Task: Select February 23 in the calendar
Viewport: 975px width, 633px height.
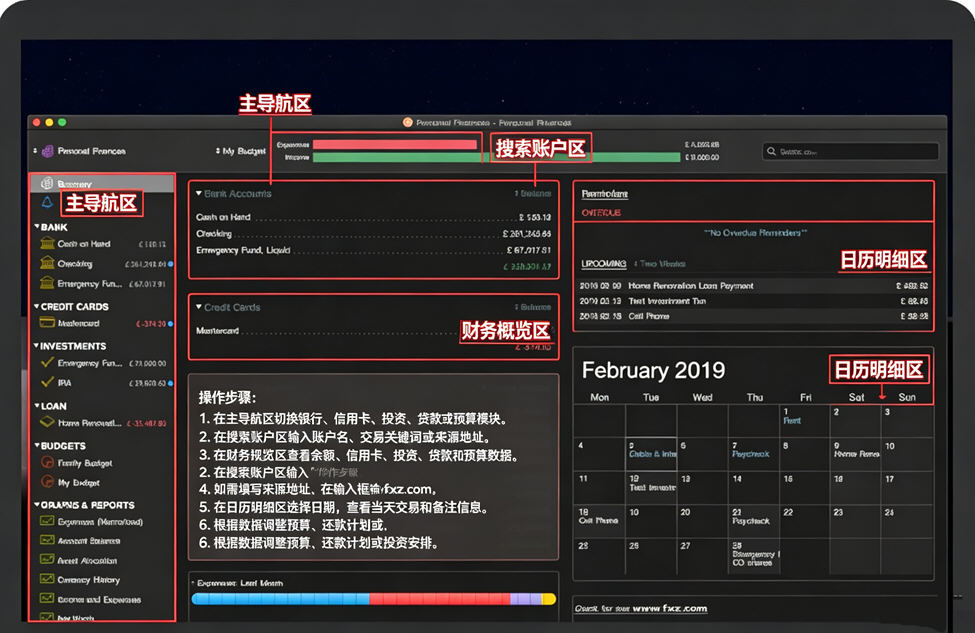Action: click(856, 520)
